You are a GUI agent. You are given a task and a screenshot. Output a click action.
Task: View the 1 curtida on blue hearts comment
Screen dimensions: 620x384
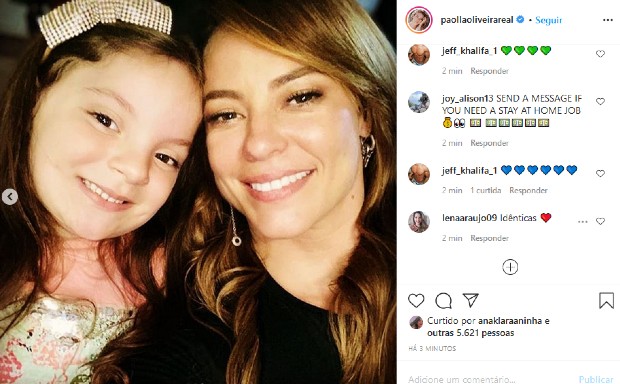click(x=486, y=190)
